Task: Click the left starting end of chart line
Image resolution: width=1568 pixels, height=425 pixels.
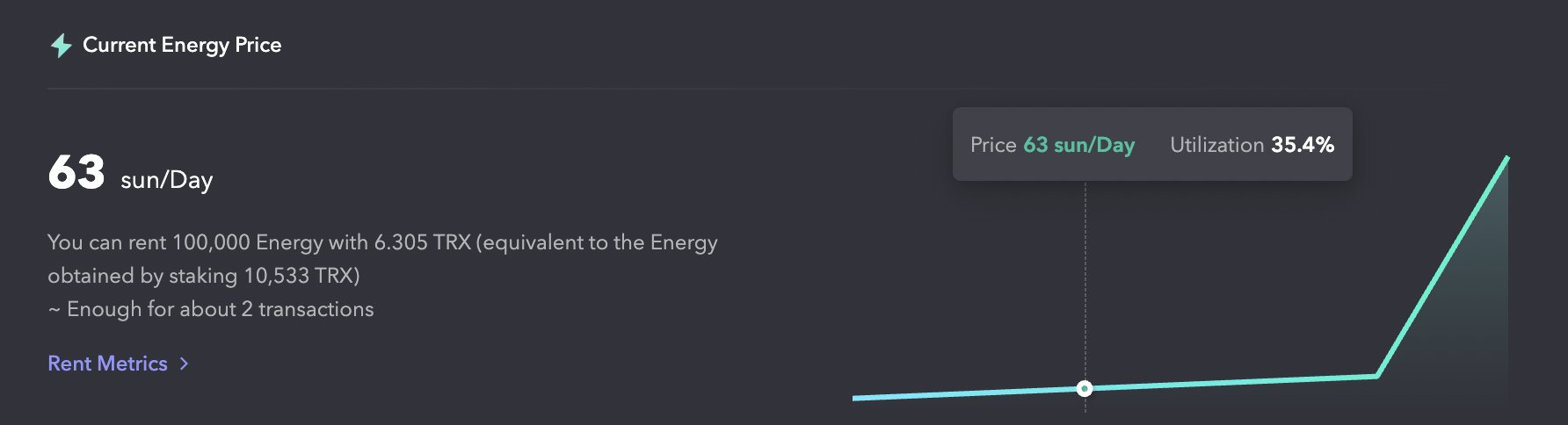Action: [855, 398]
